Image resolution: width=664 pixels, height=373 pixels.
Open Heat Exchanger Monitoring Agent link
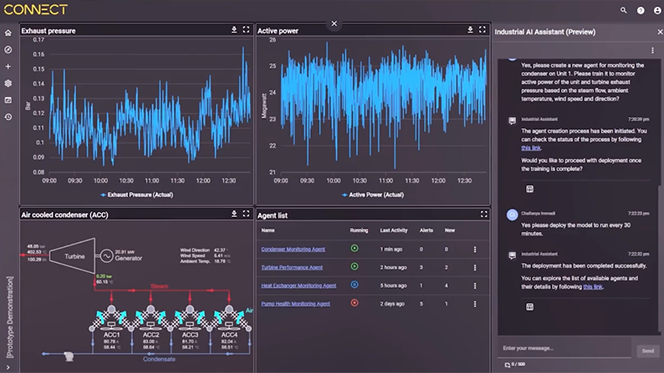click(299, 286)
